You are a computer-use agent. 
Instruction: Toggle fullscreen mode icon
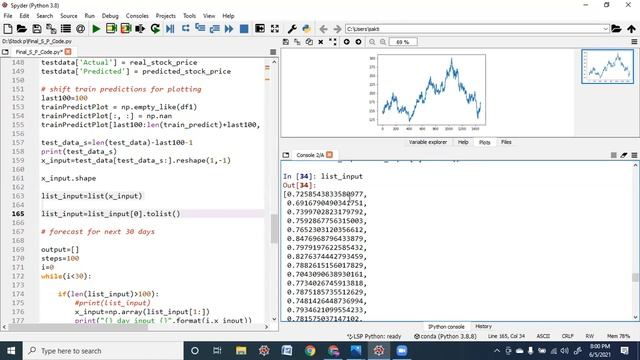point(275,29)
